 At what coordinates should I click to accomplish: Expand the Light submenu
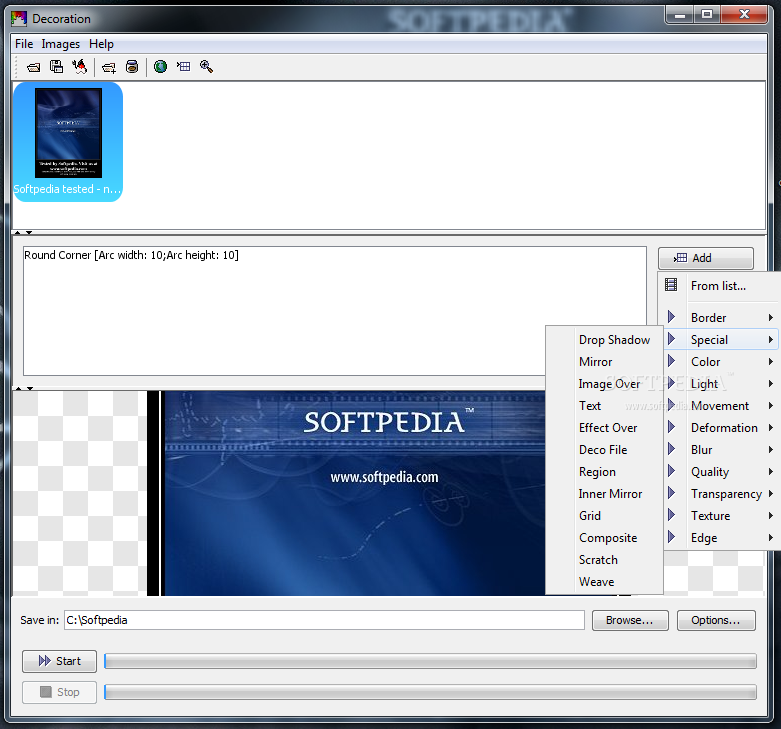tap(720, 383)
